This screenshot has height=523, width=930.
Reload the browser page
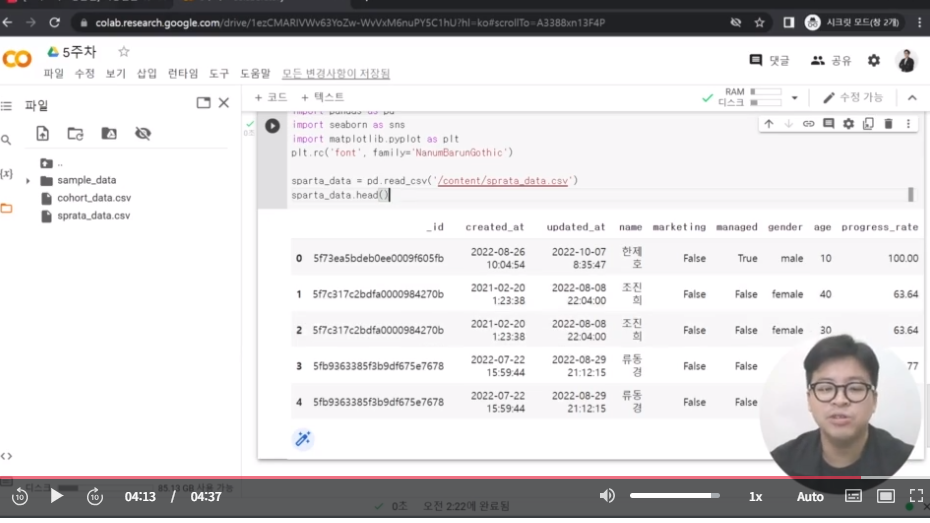tap(55, 23)
